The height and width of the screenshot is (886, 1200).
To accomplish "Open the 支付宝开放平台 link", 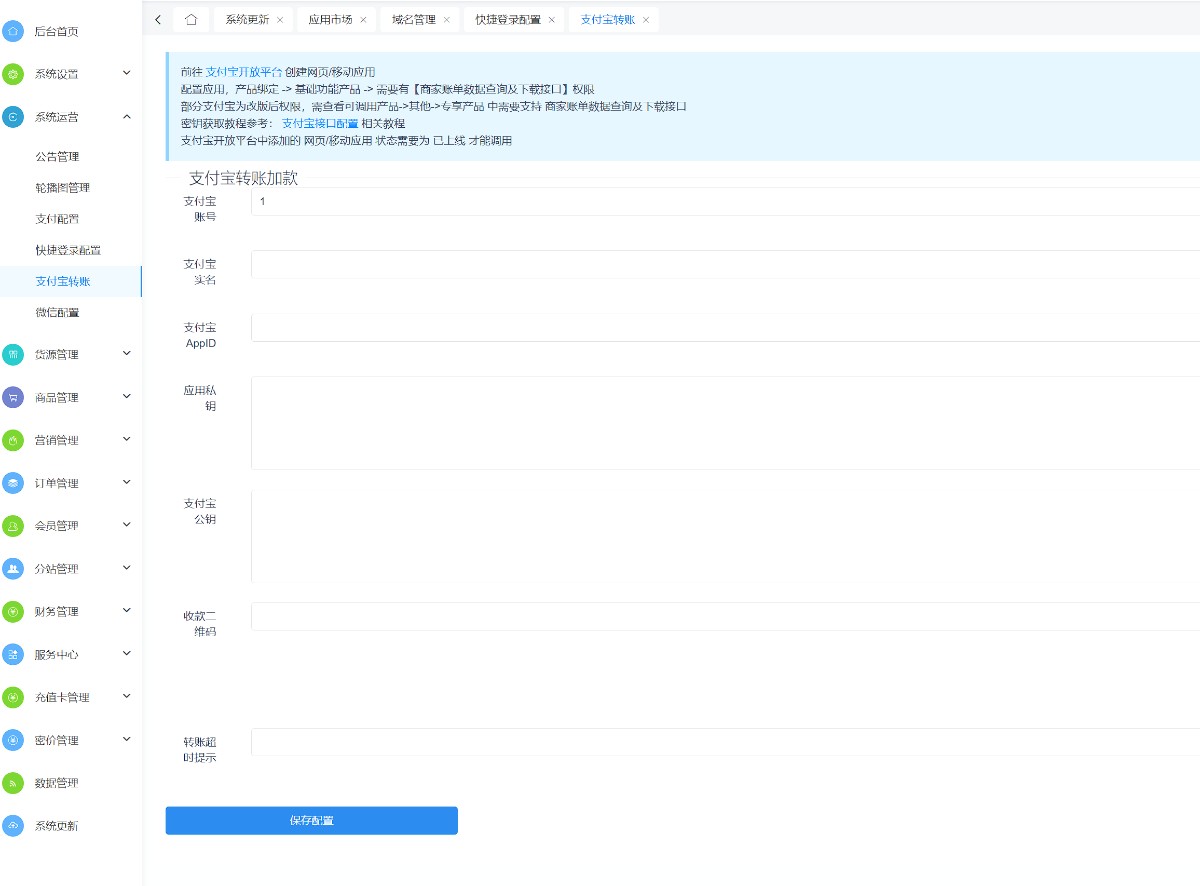I will pos(243,72).
